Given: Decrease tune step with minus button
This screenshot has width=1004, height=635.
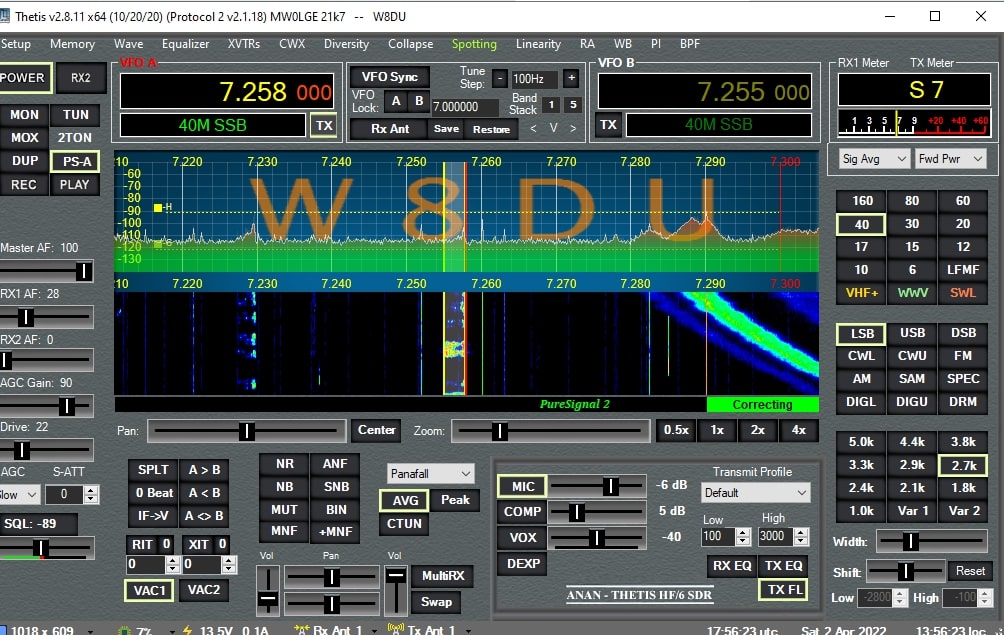Looking at the screenshot, I should tap(499, 79).
